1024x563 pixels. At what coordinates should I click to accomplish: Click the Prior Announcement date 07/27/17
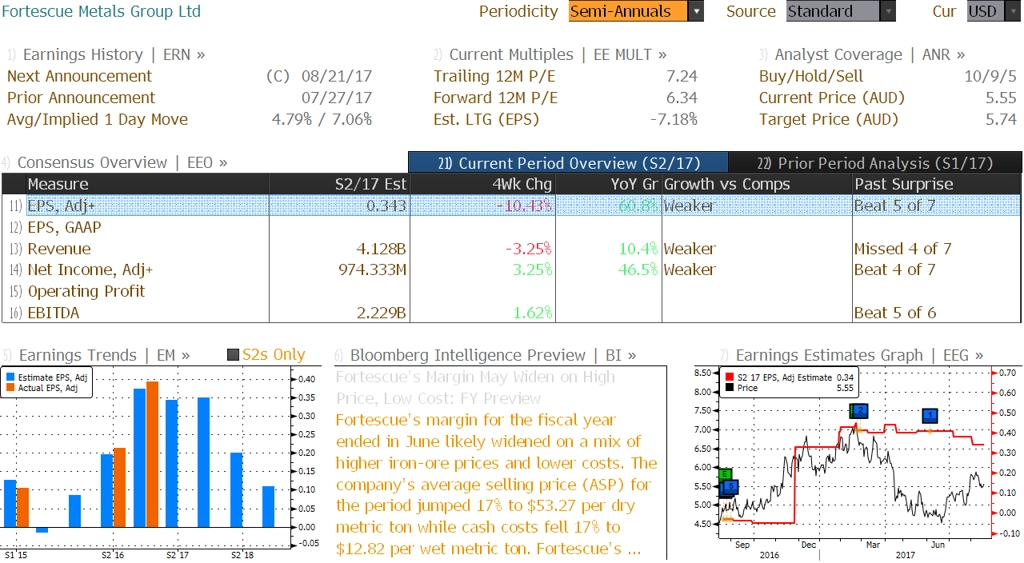click(x=336, y=98)
